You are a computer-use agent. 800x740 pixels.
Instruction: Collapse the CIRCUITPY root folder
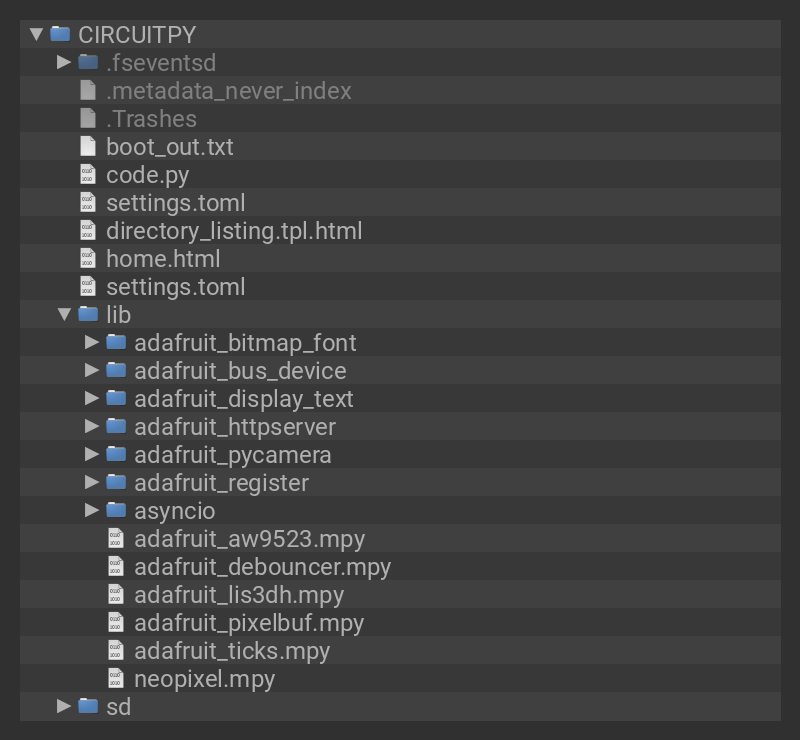point(37,35)
